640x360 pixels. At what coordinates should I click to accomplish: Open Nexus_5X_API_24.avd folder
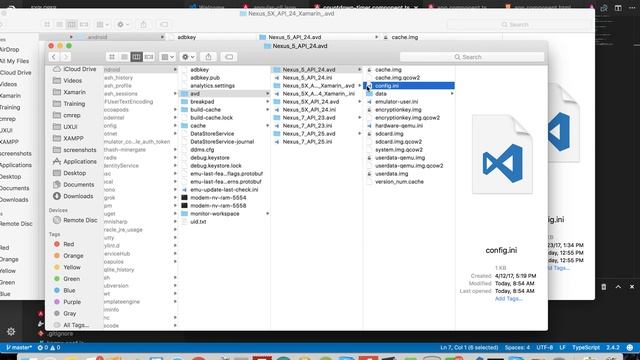pyautogui.click(x=311, y=102)
